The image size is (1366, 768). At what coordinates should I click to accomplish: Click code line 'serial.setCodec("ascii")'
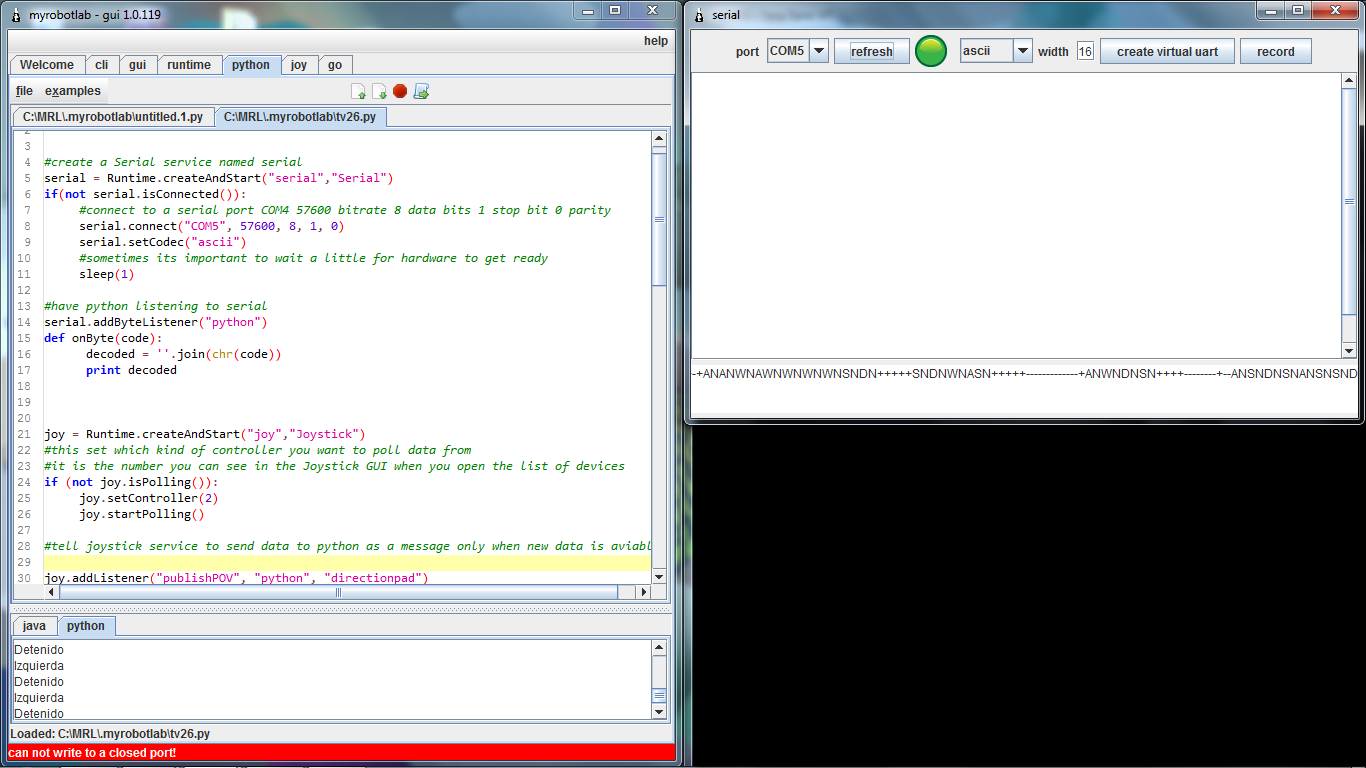[163, 242]
